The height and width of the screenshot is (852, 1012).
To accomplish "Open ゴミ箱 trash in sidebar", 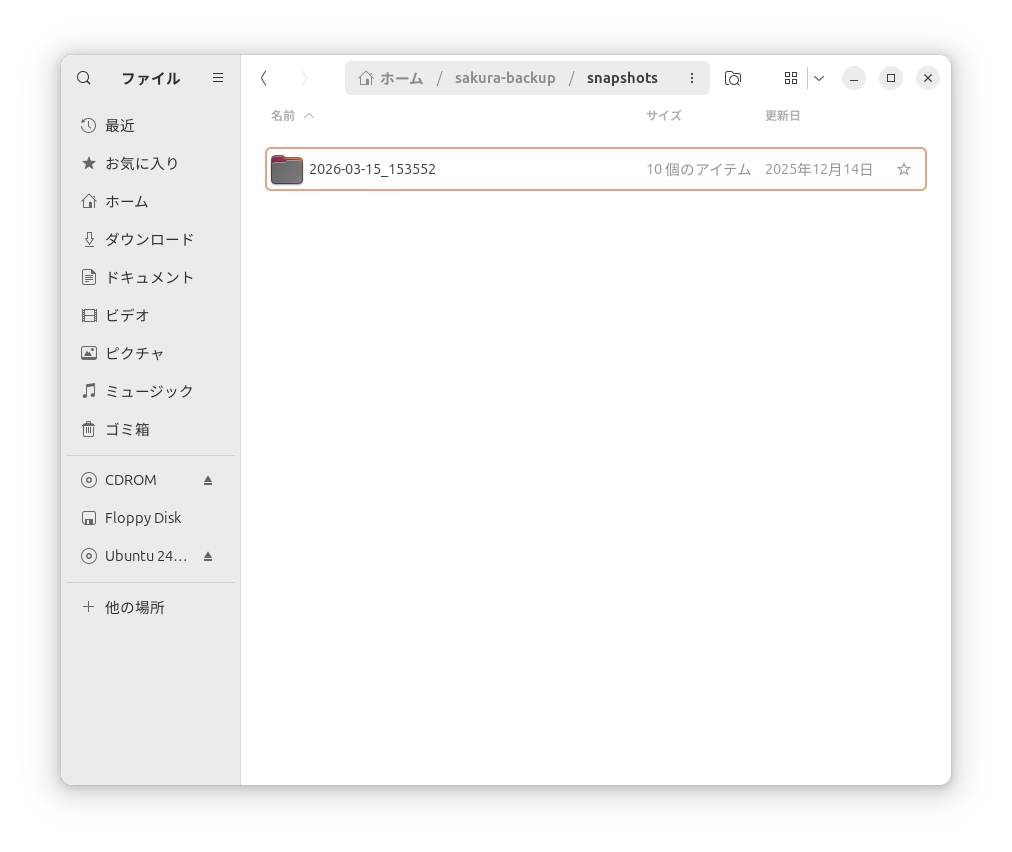I will 127,429.
